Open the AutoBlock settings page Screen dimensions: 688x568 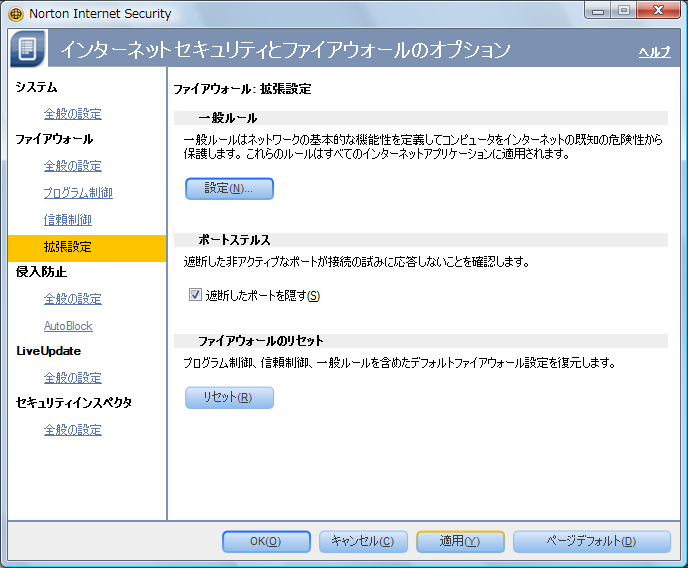coord(67,326)
